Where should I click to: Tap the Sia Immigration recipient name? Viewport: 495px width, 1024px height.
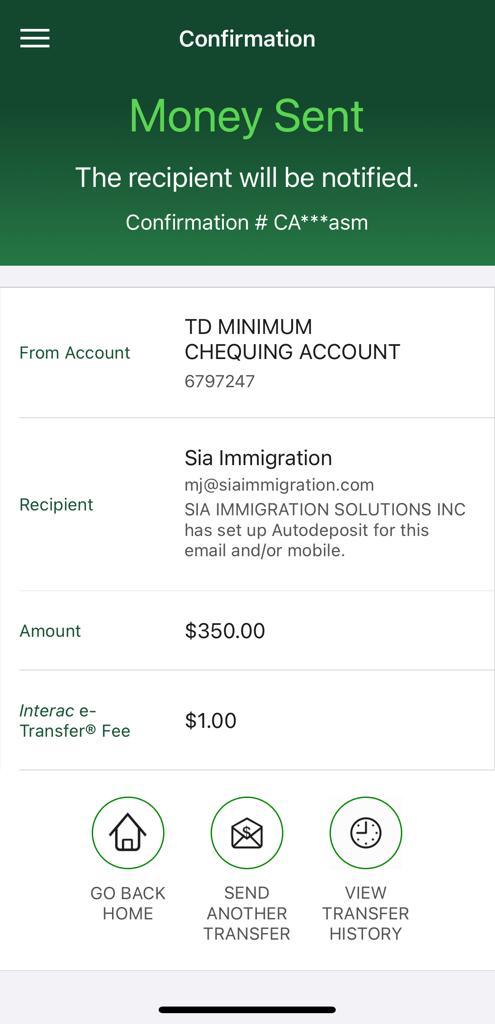coord(259,458)
